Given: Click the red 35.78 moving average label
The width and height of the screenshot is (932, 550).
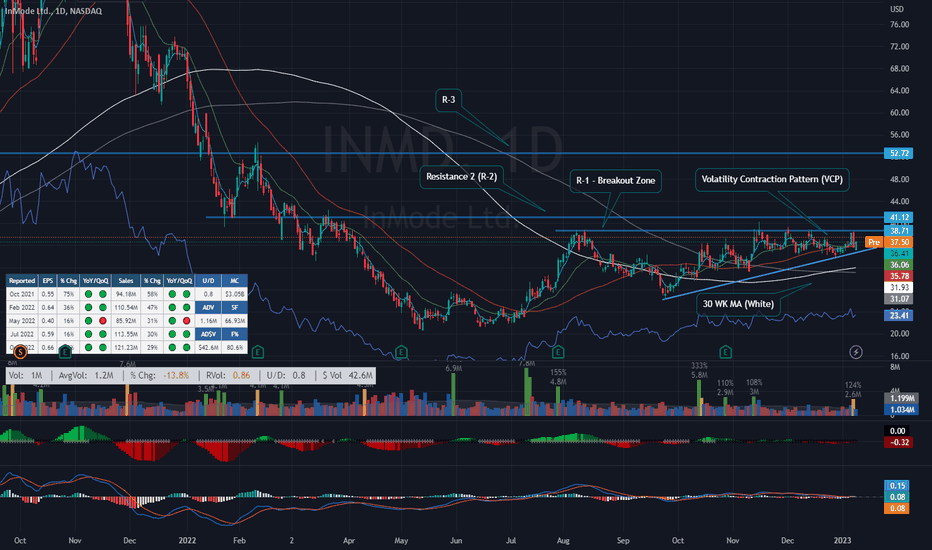Looking at the screenshot, I should click(898, 276).
